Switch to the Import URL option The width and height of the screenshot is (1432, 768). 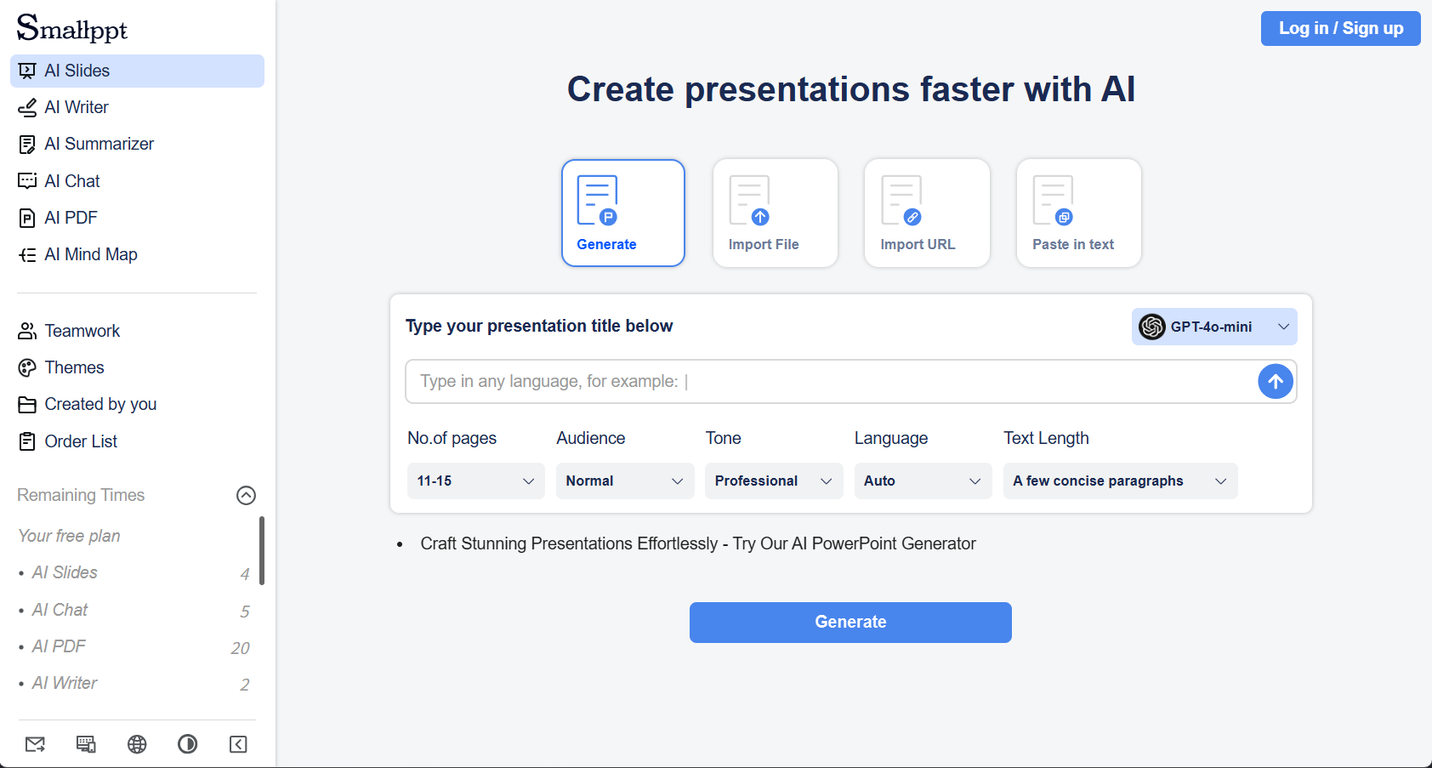pyautogui.click(x=927, y=213)
